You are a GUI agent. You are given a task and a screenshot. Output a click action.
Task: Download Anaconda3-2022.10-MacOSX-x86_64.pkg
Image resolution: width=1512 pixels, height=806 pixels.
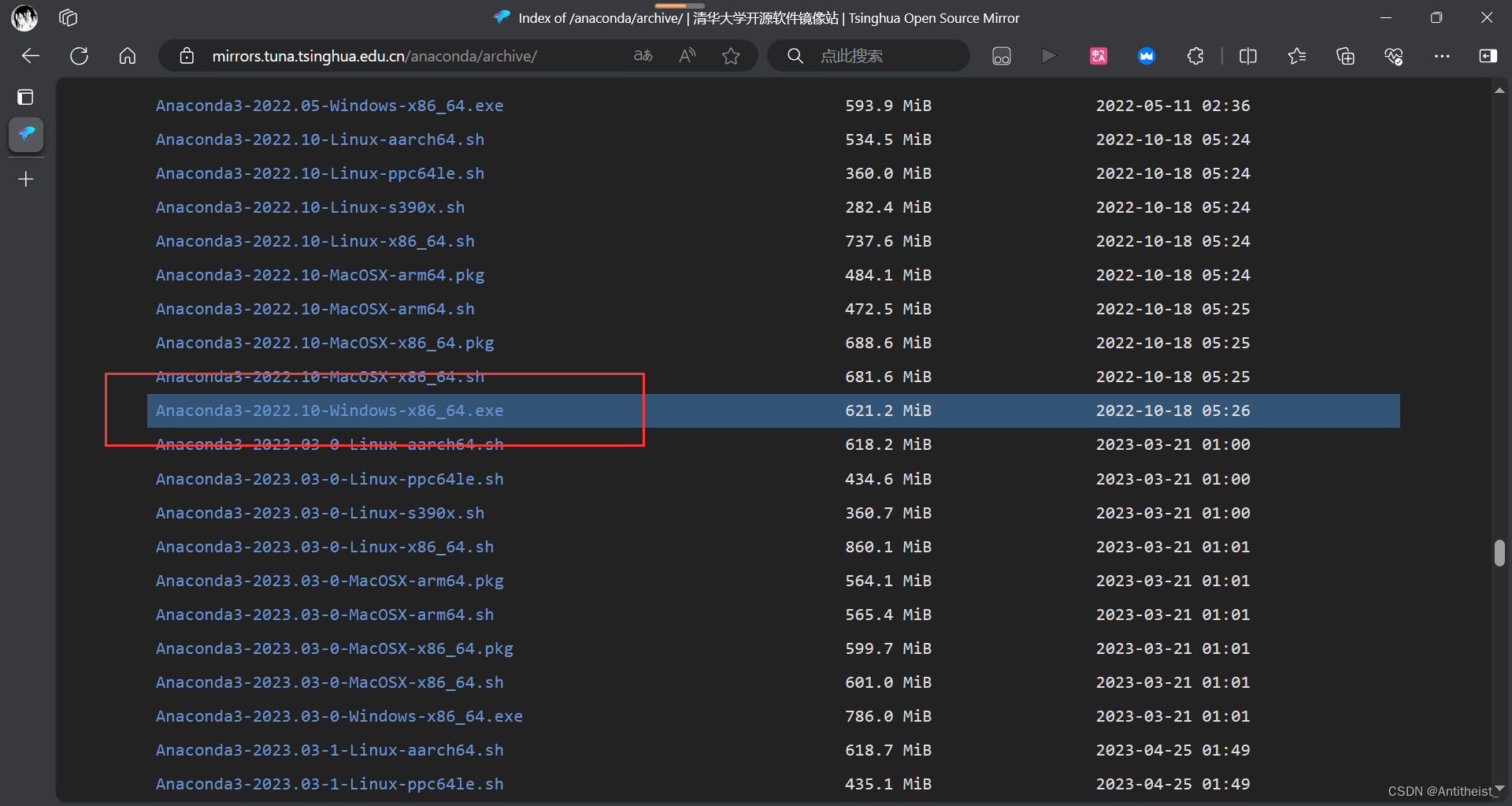coord(324,343)
